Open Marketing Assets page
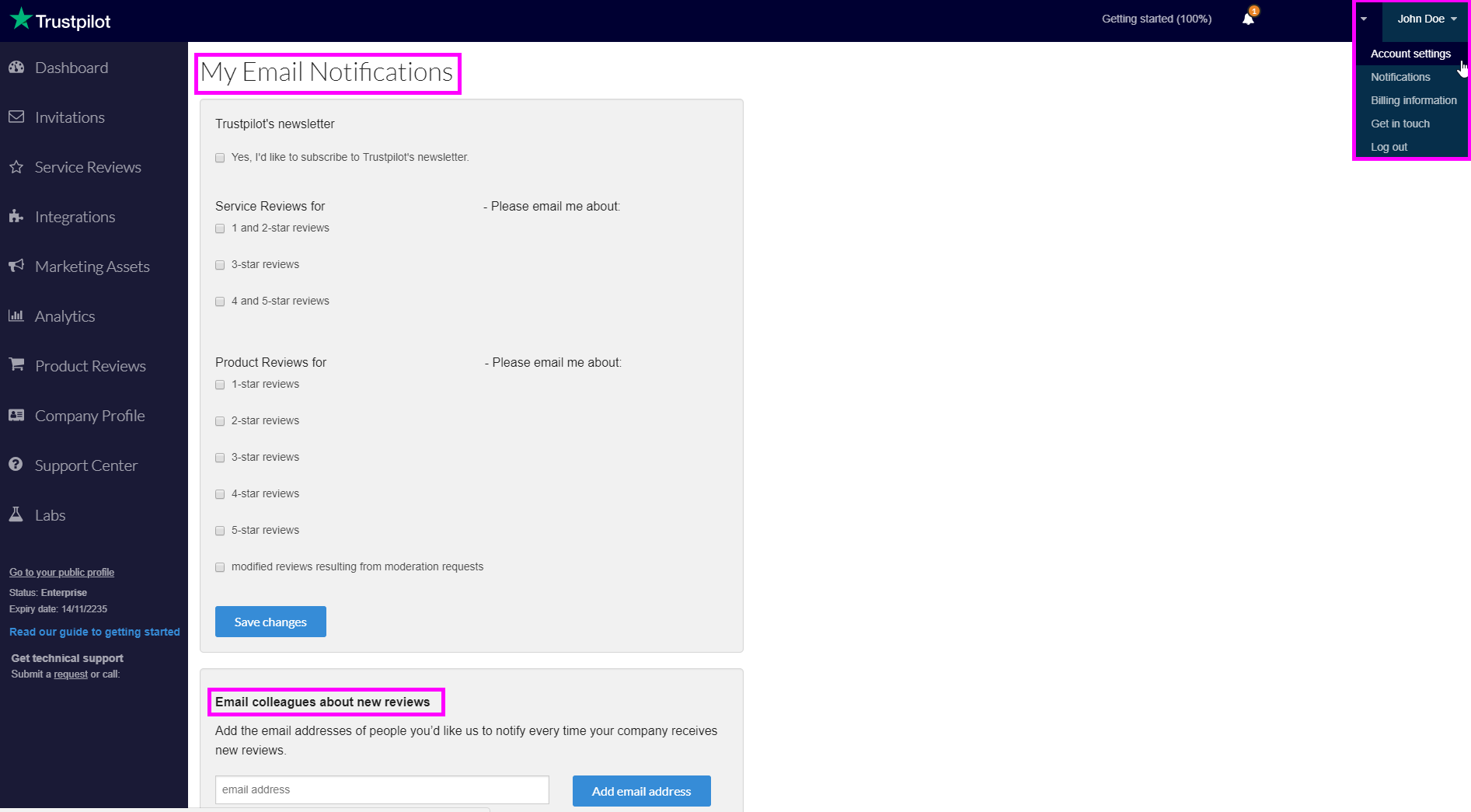 tap(93, 267)
